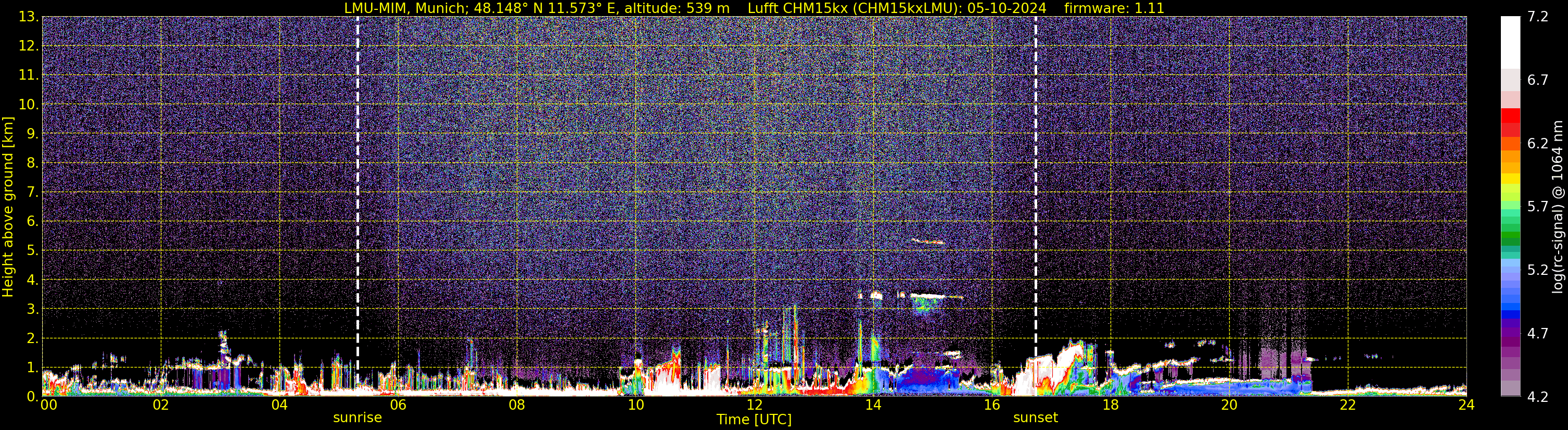
Task: Click the colorbar label 'log(rc-signal) @ 1064 nm'
Action: coord(1557,207)
